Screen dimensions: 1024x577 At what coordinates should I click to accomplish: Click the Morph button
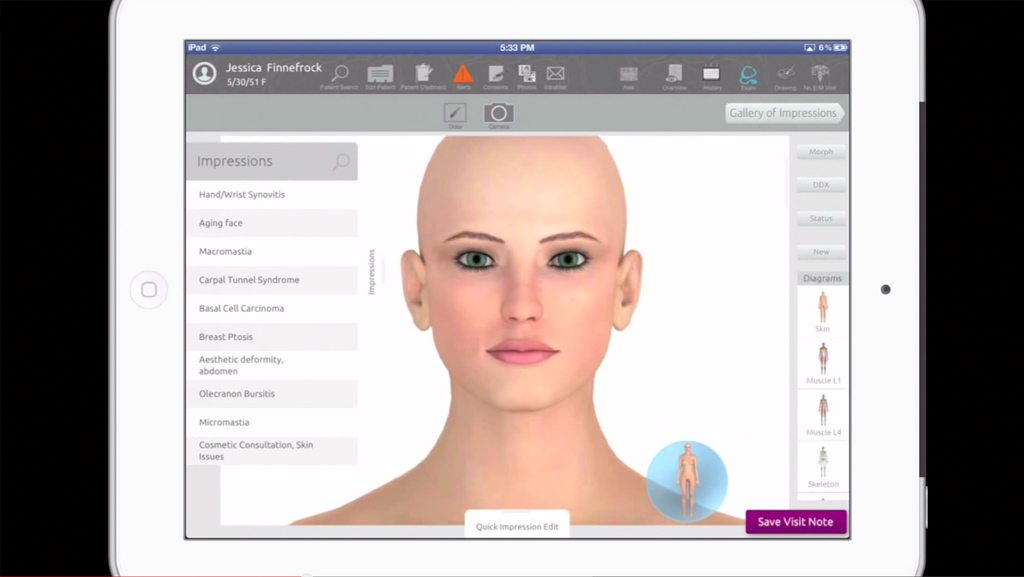pos(821,151)
